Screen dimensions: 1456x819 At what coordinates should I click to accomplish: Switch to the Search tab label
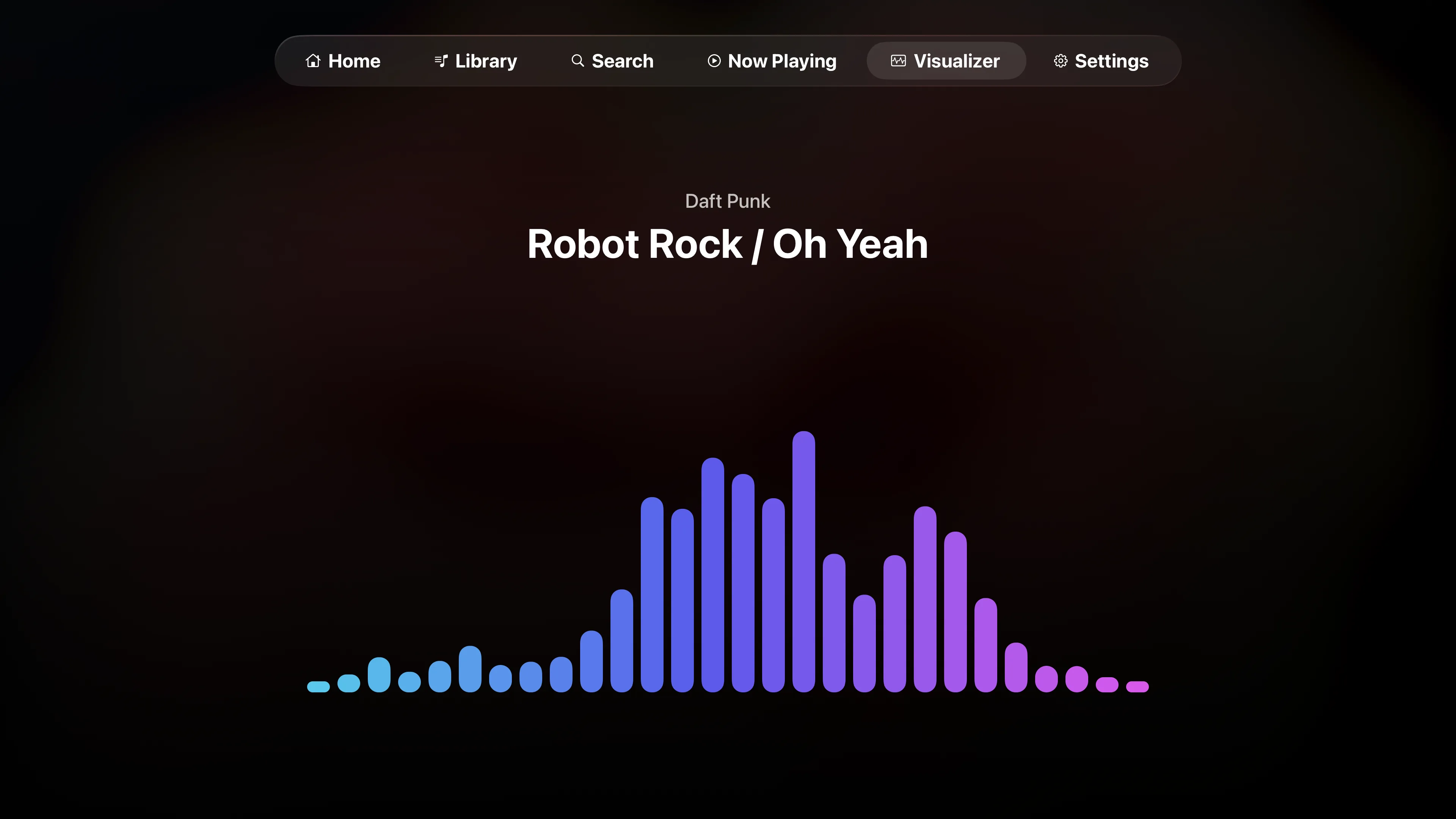[622, 61]
